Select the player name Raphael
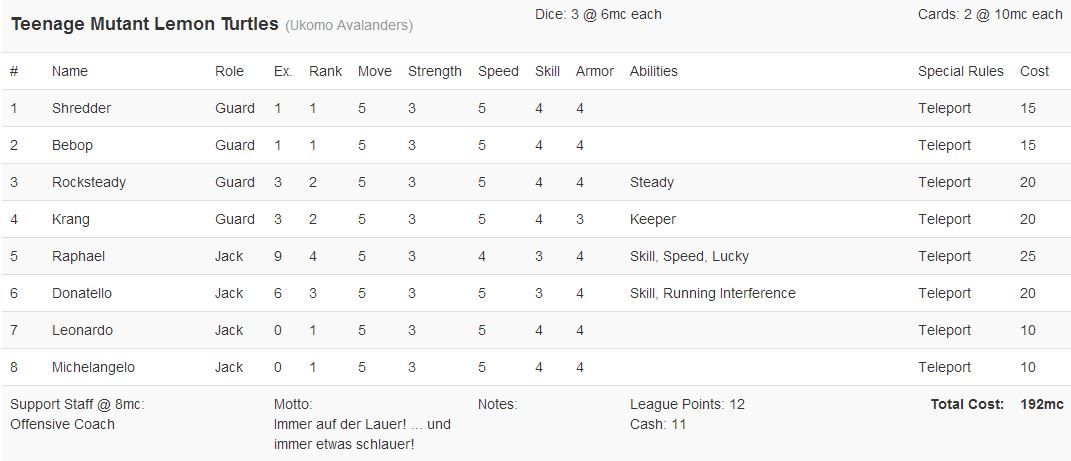 coord(78,256)
